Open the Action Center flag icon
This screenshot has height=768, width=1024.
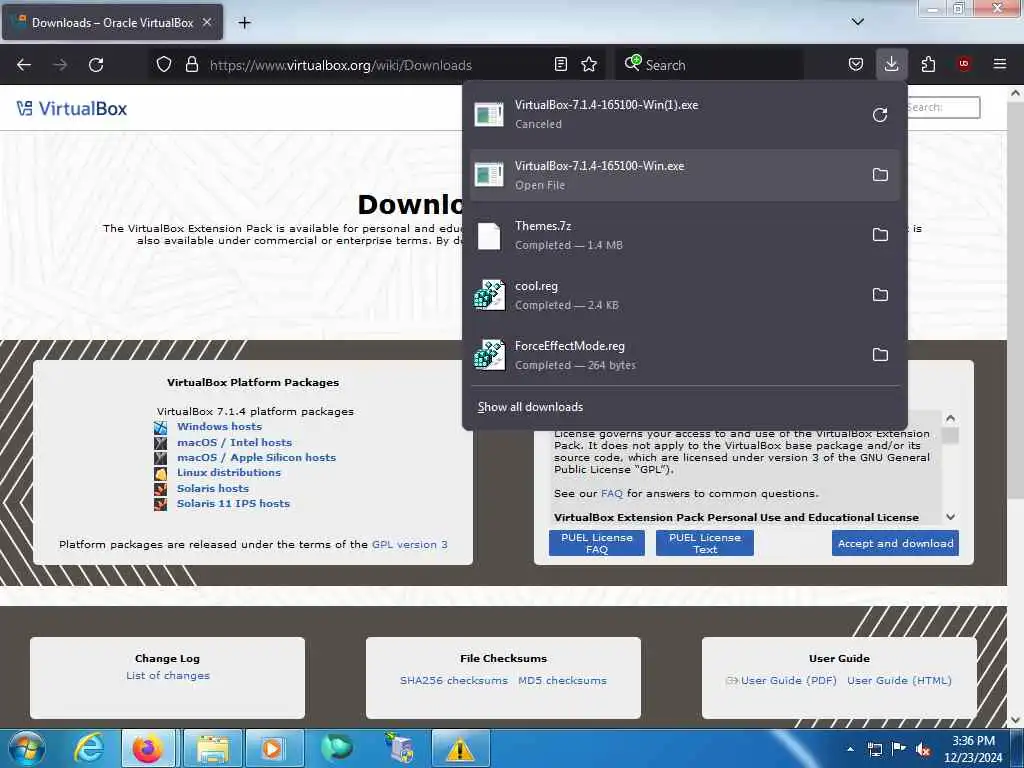tap(899, 750)
